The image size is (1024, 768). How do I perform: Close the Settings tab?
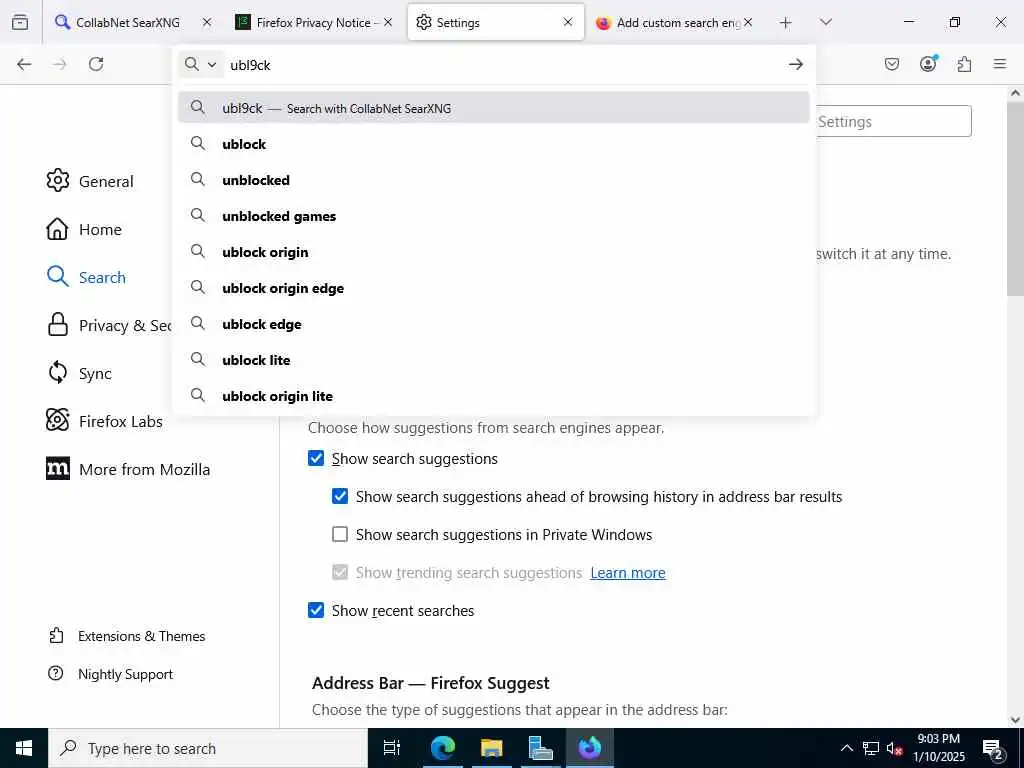tap(568, 22)
